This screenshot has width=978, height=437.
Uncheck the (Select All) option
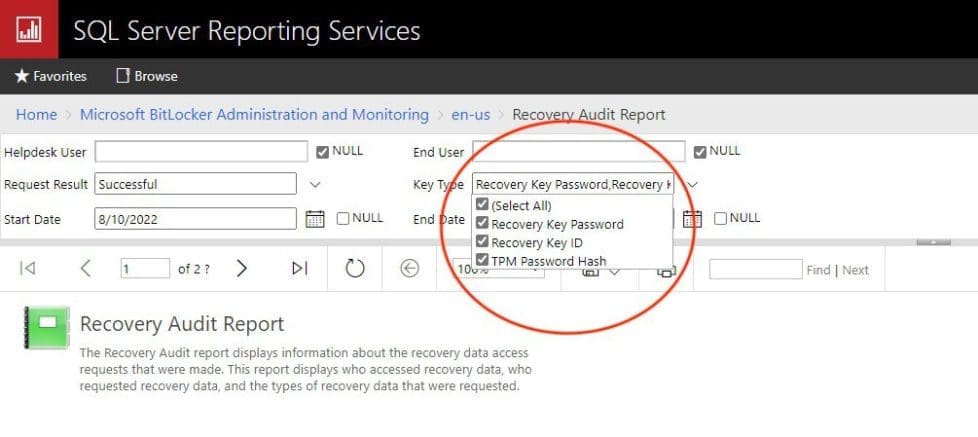(x=483, y=205)
